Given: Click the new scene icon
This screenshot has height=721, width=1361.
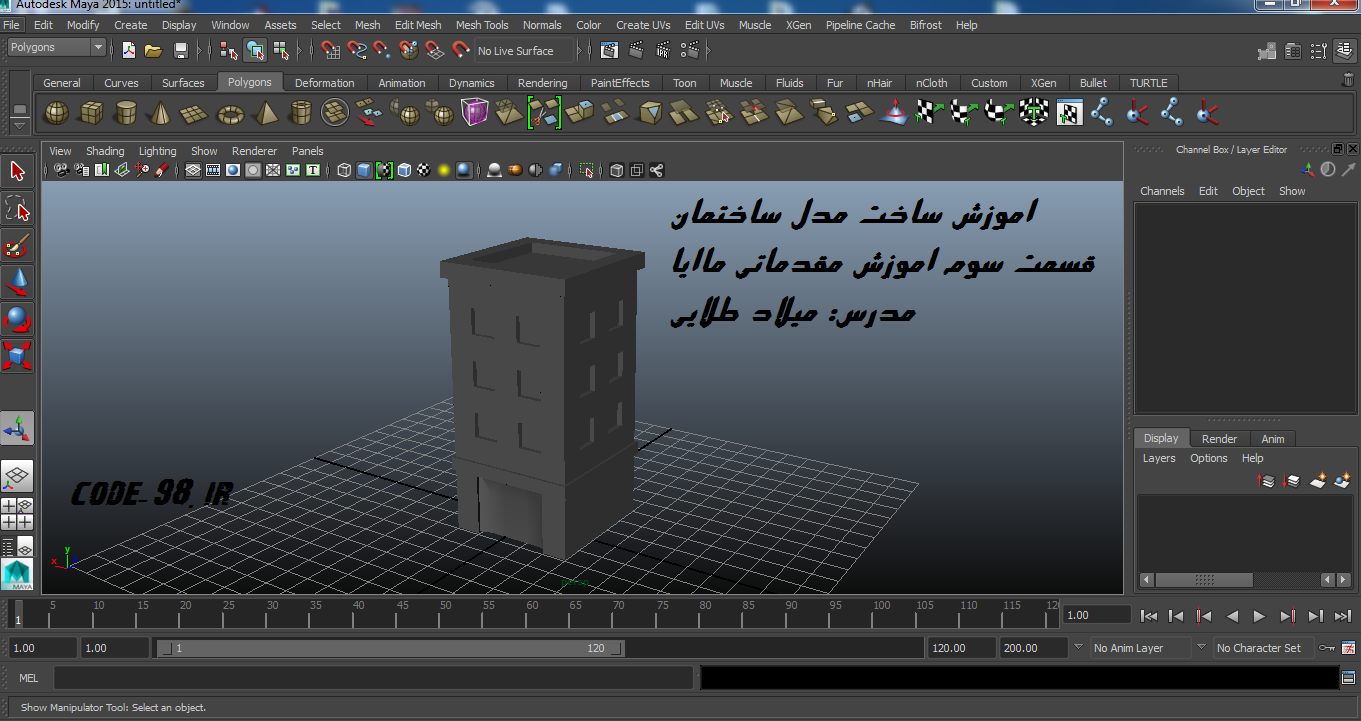Looking at the screenshot, I should pyautogui.click(x=128, y=50).
